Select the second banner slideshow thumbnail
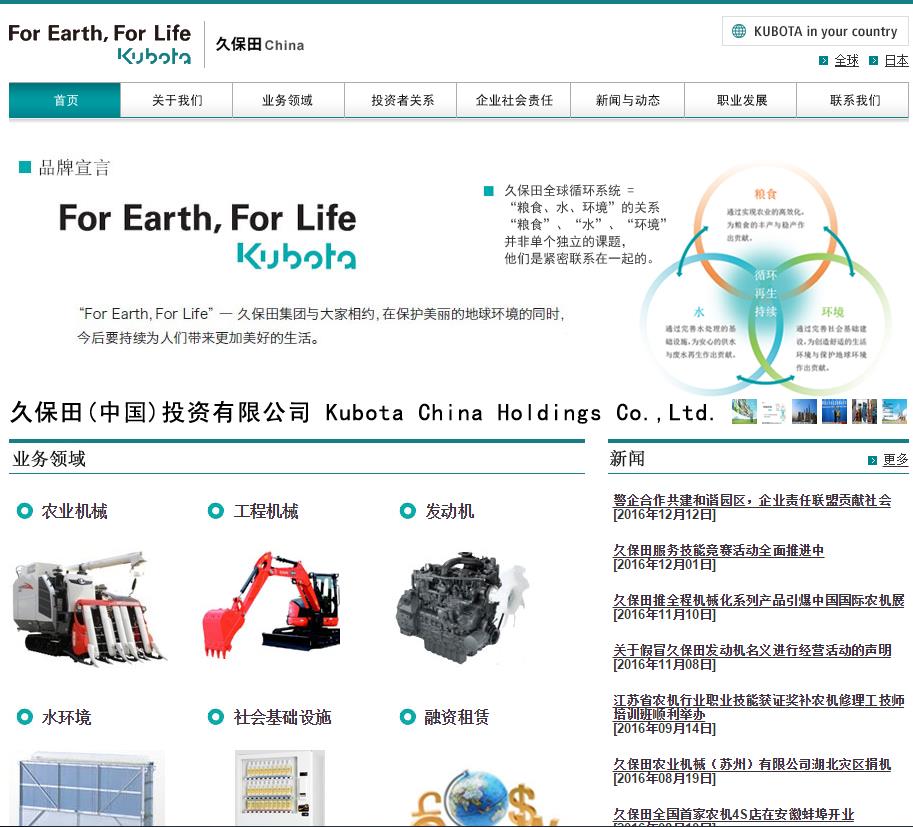This screenshot has height=827, width=913. [774, 411]
